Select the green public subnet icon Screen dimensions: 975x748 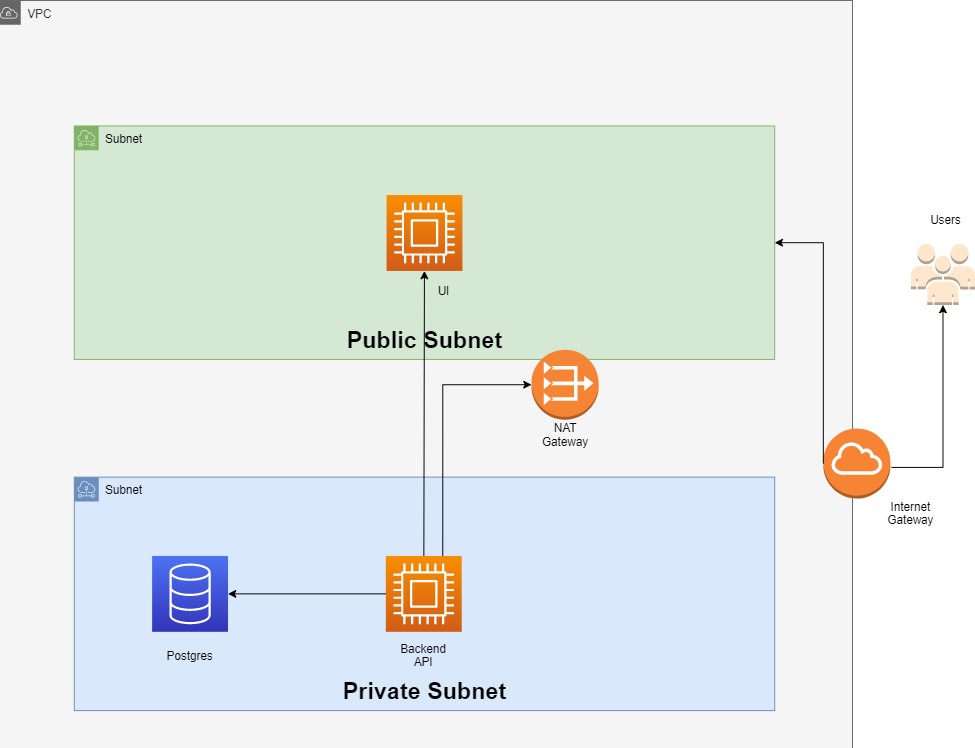coord(86,138)
